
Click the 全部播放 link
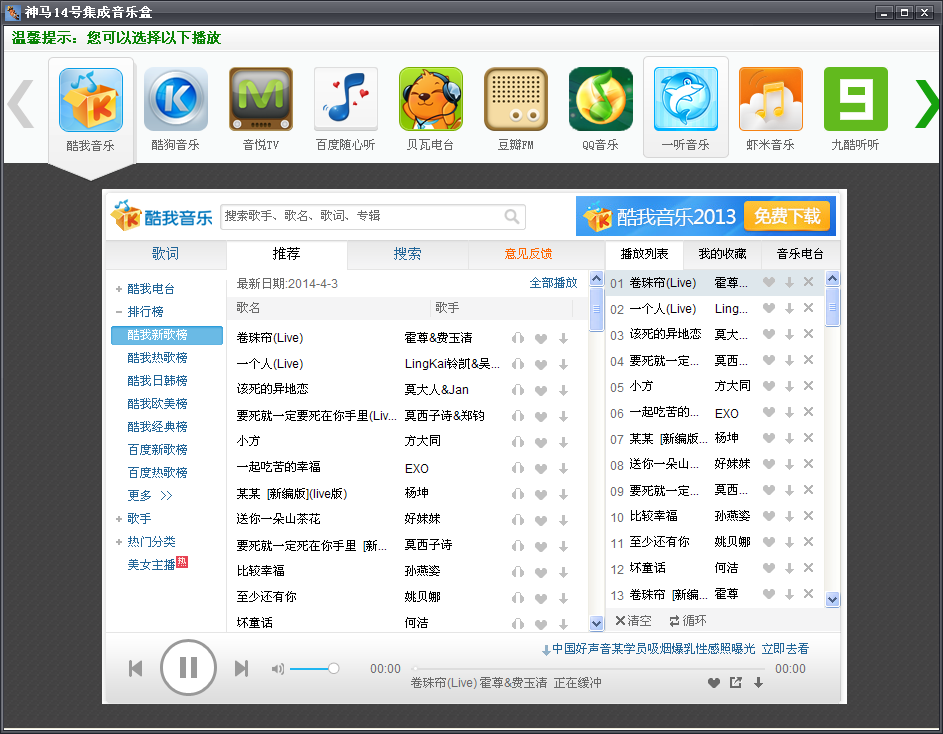[553, 283]
